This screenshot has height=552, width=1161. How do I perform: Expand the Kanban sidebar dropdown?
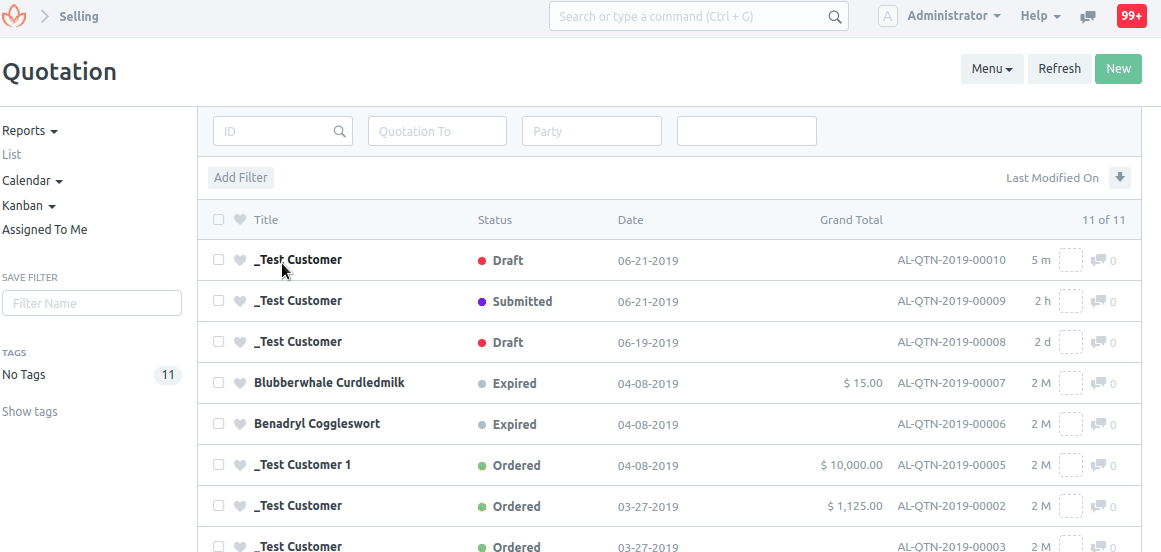(x=30, y=206)
